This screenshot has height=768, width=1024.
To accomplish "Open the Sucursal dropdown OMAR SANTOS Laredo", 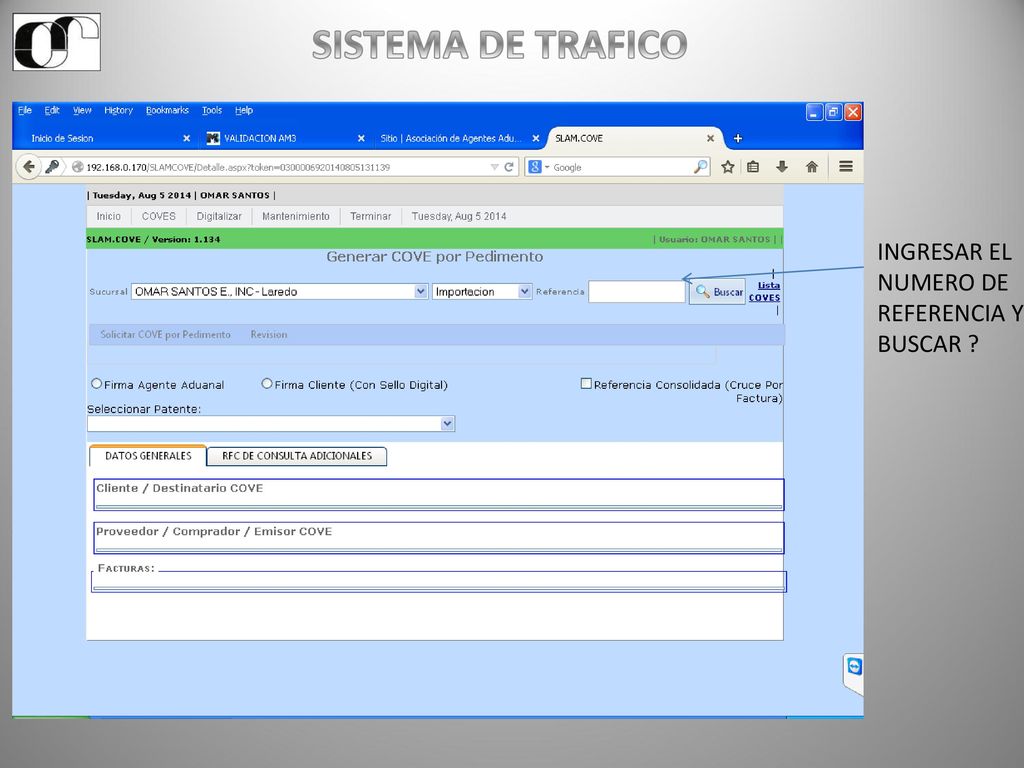I will click(280, 291).
